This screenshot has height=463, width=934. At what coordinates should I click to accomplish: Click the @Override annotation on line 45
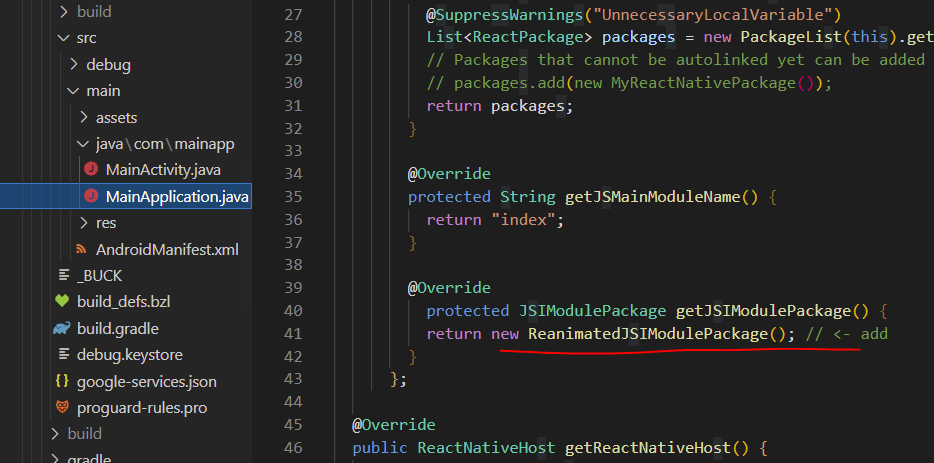pyautogui.click(x=394, y=425)
